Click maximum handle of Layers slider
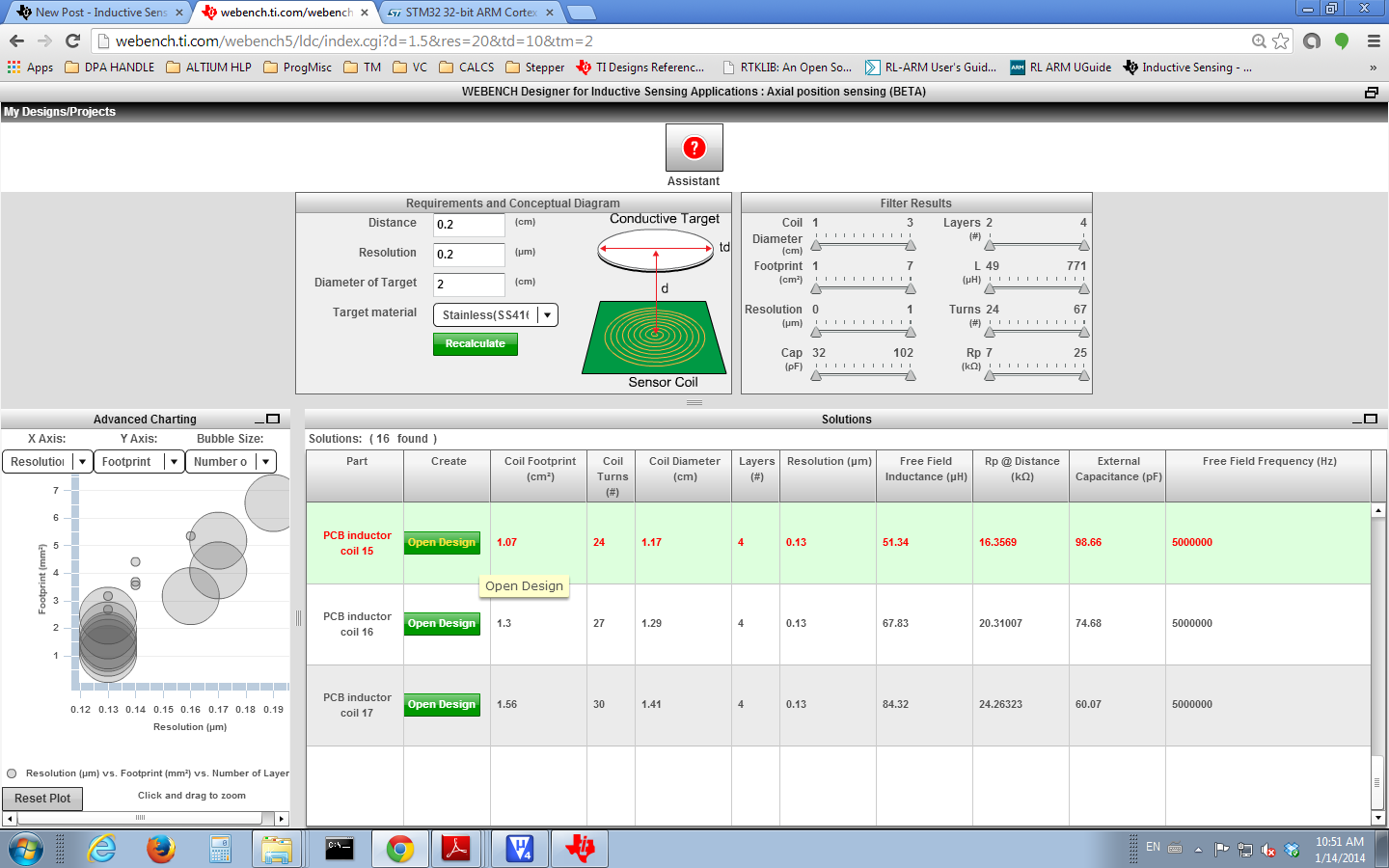Viewport: 1389px width, 868px height. click(x=1084, y=245)
